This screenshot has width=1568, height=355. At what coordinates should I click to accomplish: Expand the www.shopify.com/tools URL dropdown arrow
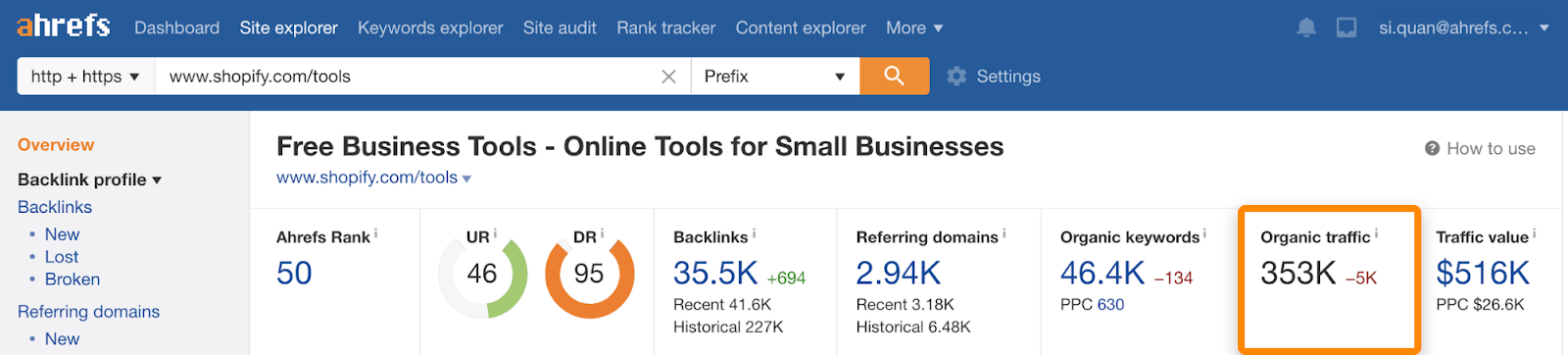(x=466, y=178)
